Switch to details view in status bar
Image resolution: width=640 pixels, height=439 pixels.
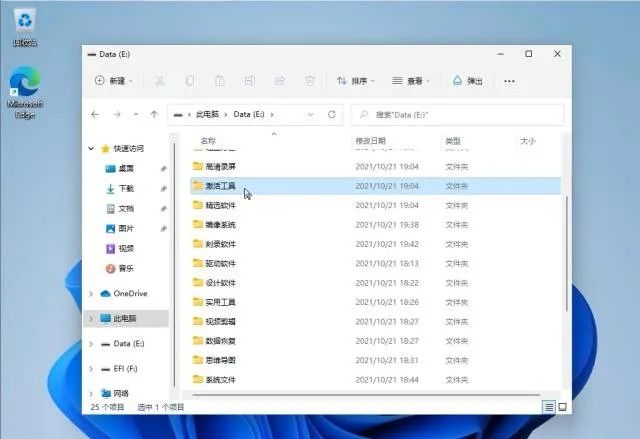click(549, 407)
